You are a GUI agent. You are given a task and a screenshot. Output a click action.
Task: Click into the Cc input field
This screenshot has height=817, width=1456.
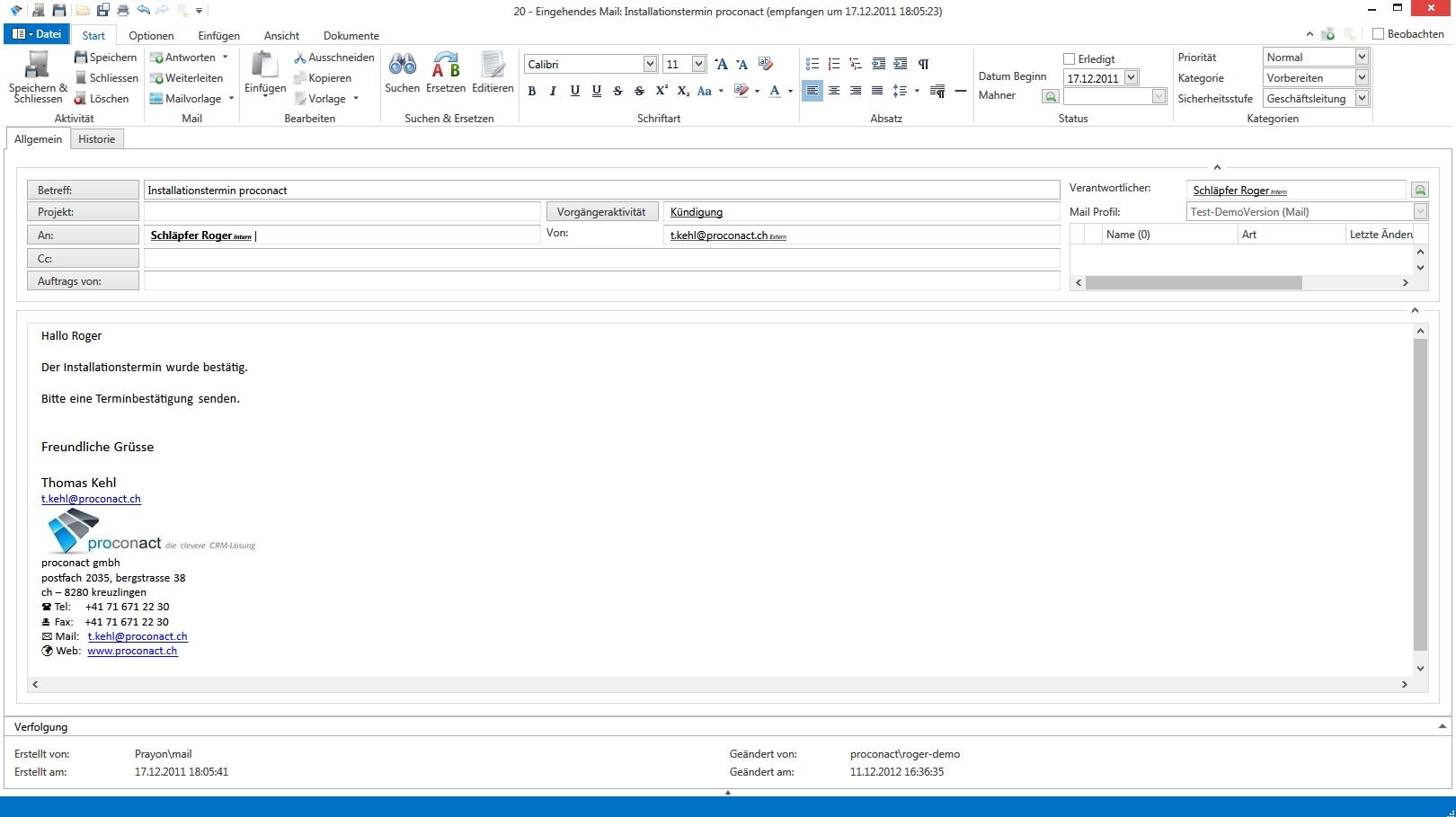600,259
